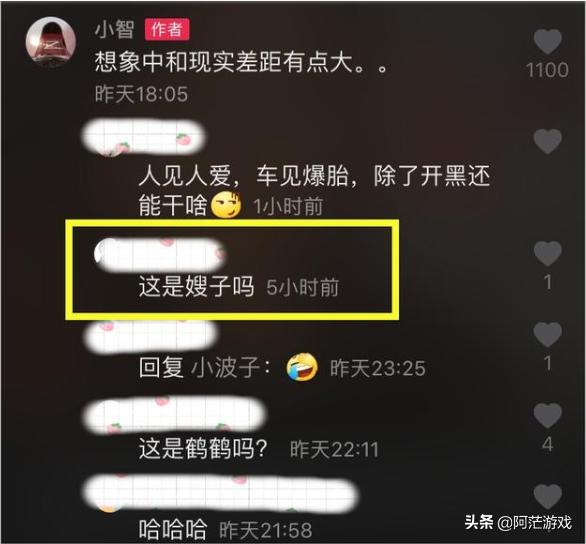The image size is (586, 544).
Task: Like the 这是鹤鹤吗 comment
Action: pyautogui.click(x=548, y=415)
